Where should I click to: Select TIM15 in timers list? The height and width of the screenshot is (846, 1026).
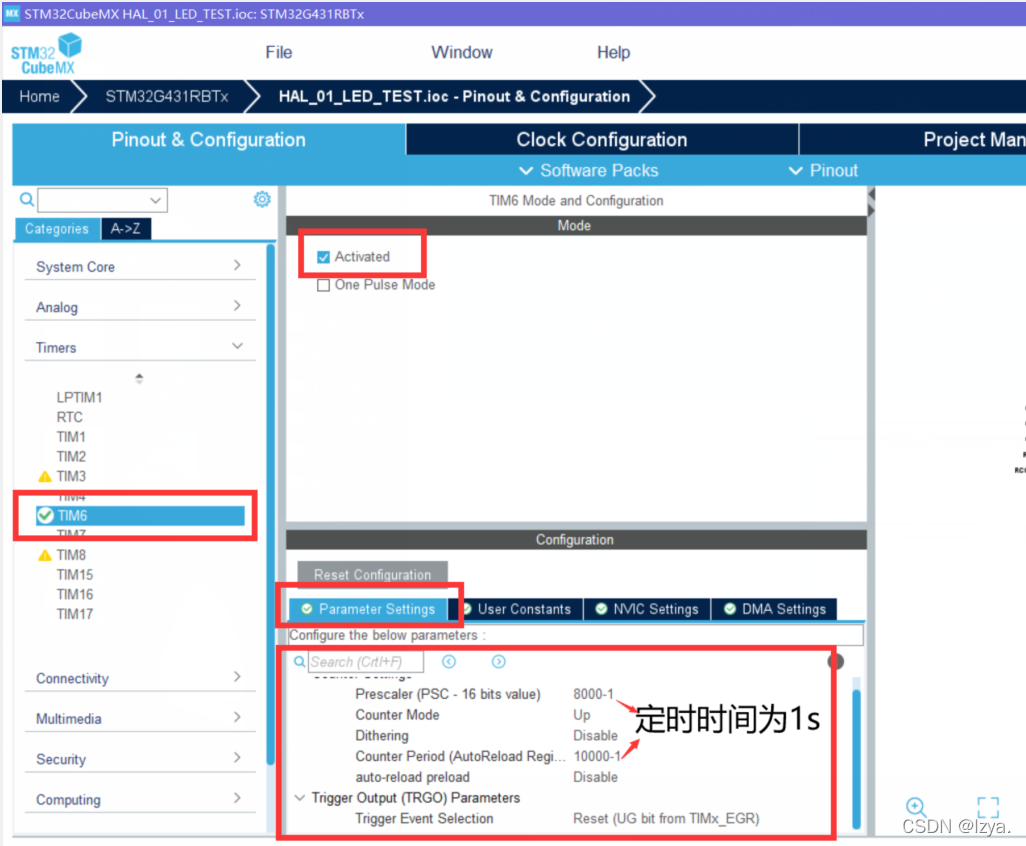[75, 575]
